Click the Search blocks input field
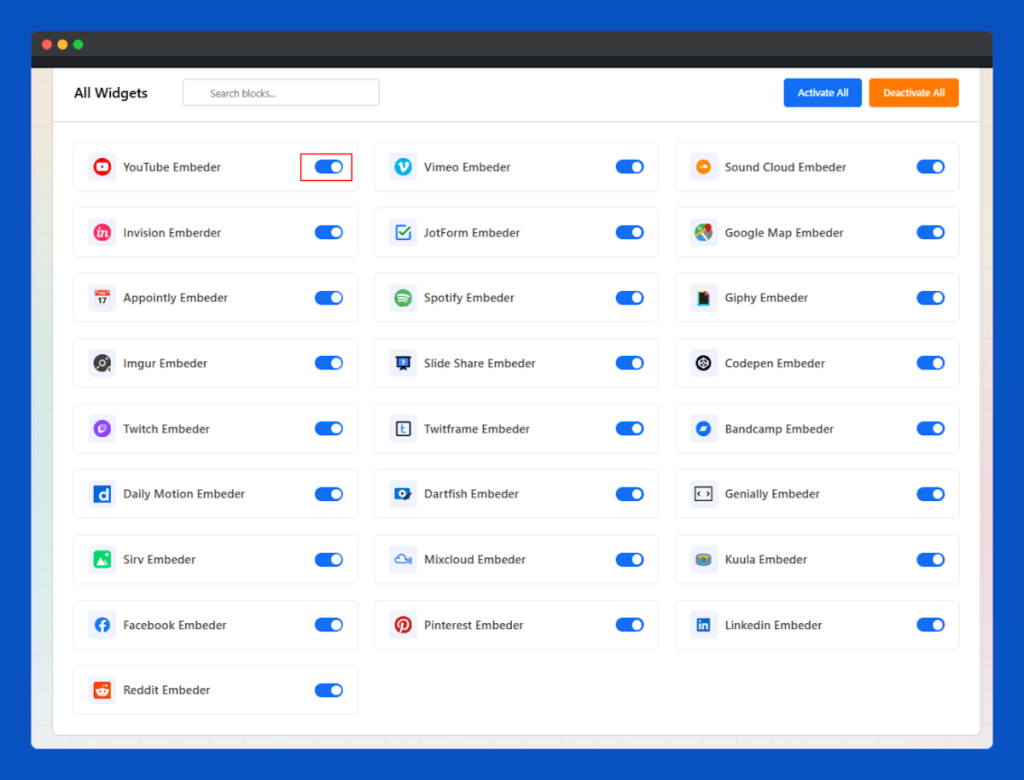Screen dimensions: 1024x780 tap(280, 92)
